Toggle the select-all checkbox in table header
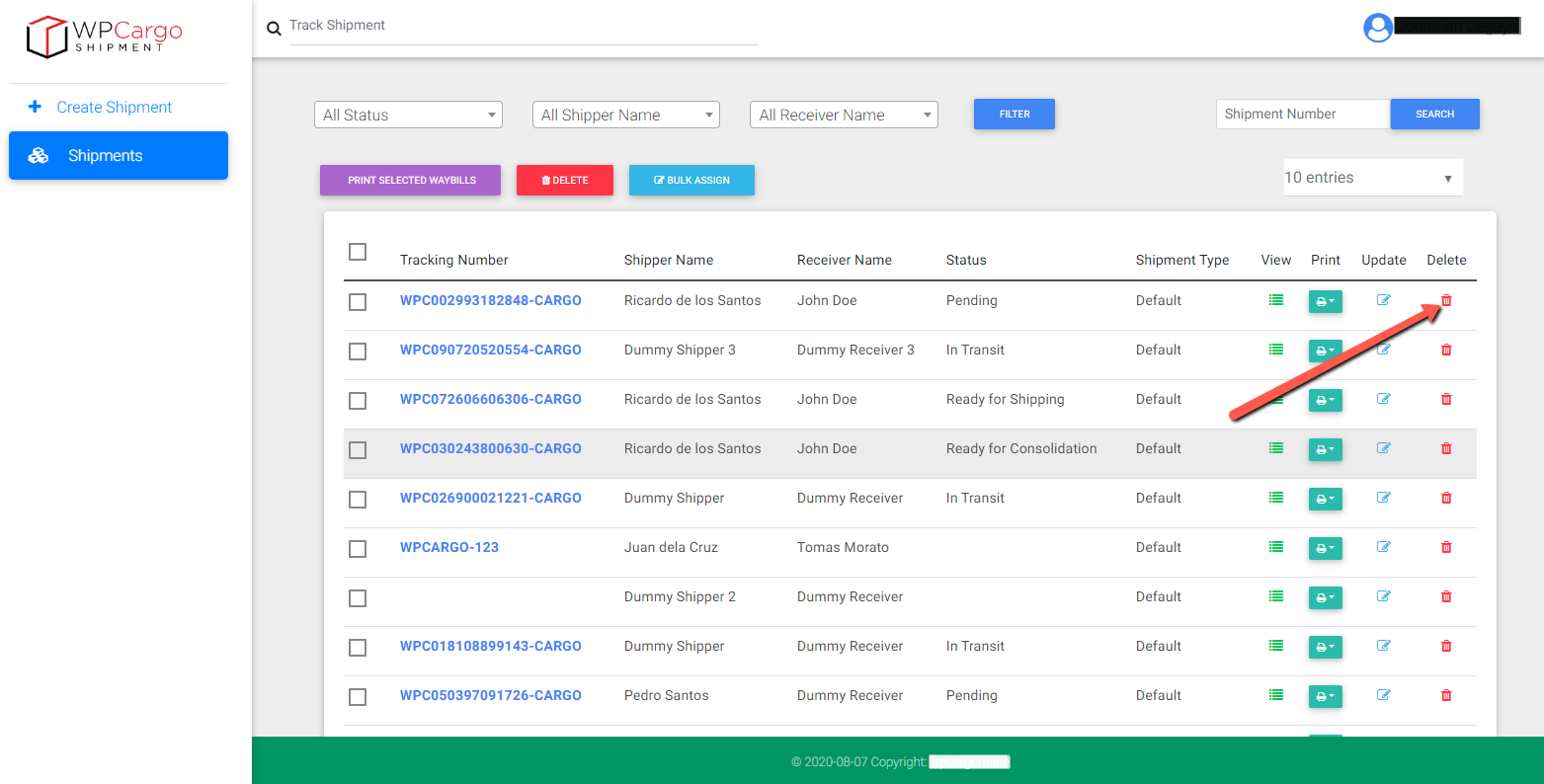The image size is (1544, 784). click(x=358, y=252)
